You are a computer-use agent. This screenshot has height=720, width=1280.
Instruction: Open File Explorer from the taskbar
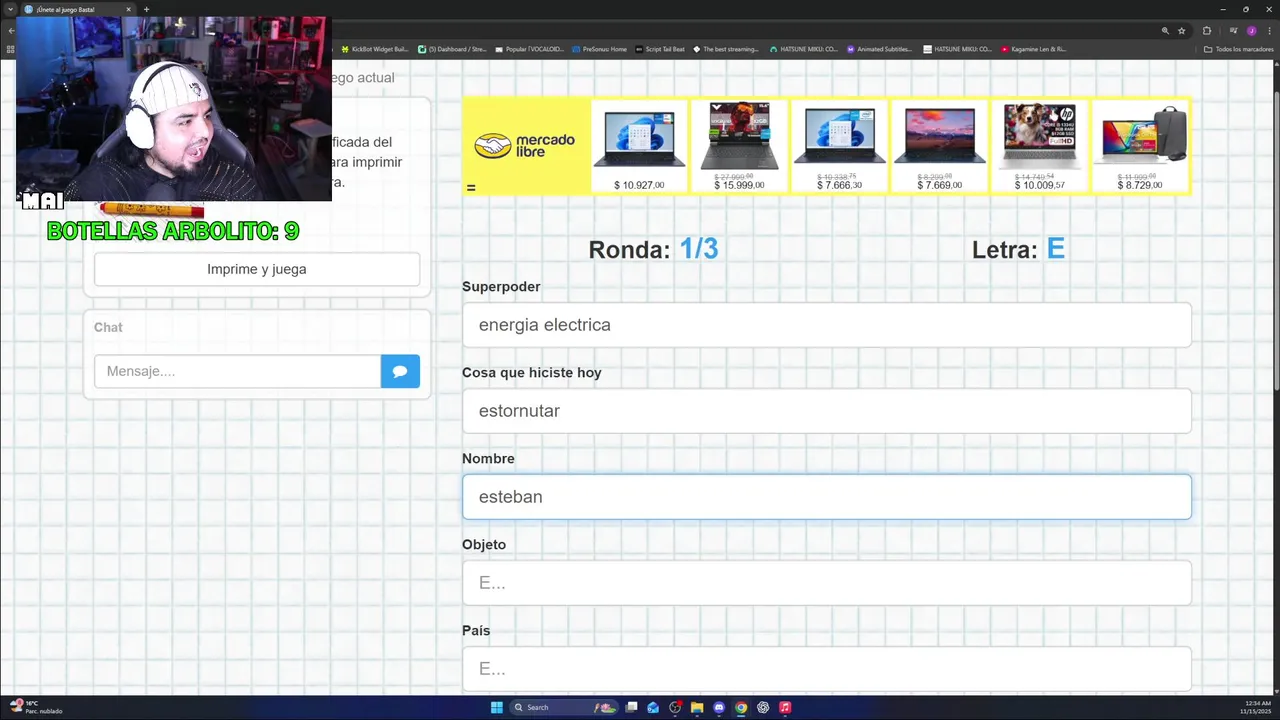(x=697, y=707)
